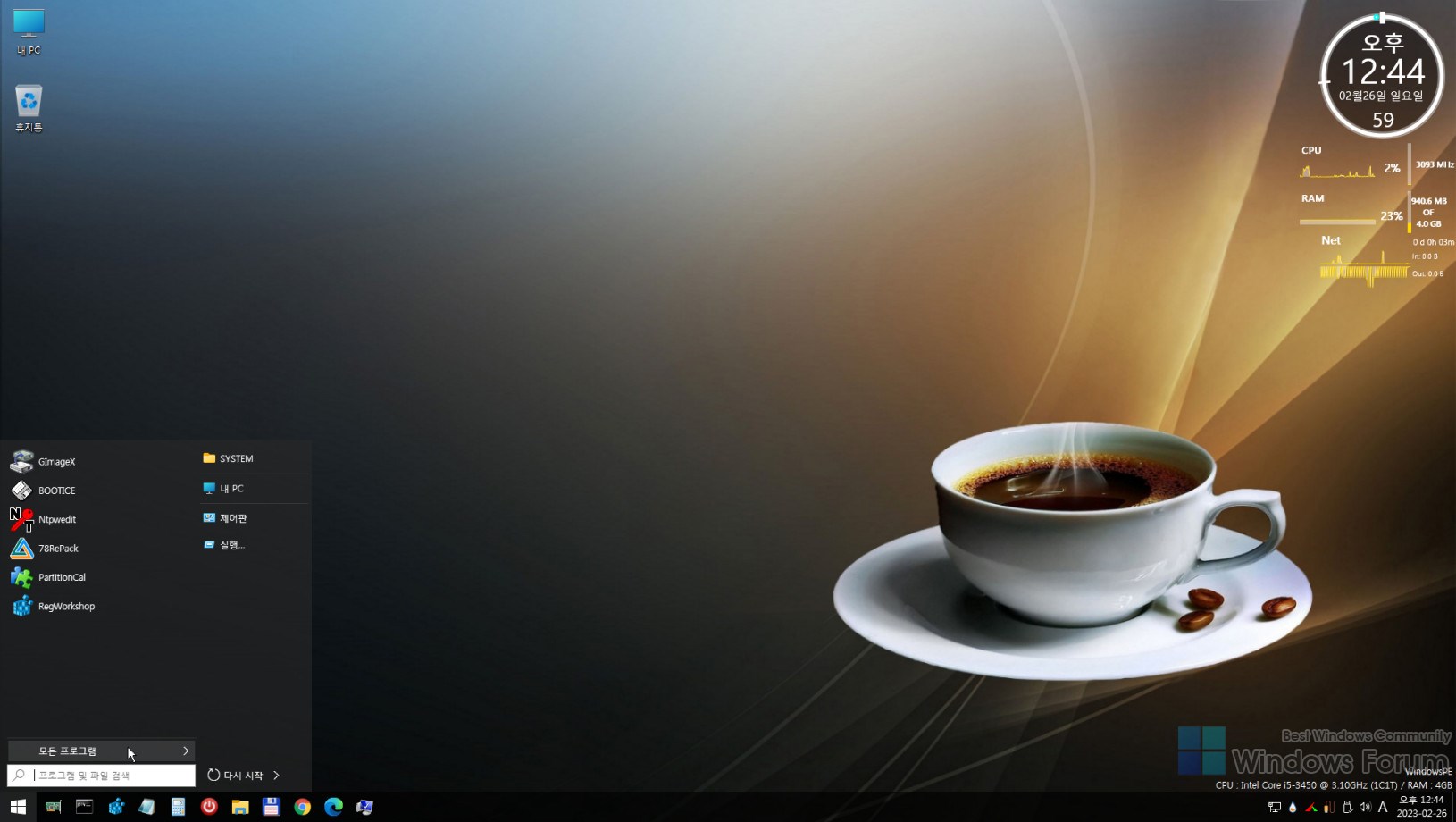Click the 다시 시작 restart button
This screenshot has height=822, width=1456.
(236, 776)
